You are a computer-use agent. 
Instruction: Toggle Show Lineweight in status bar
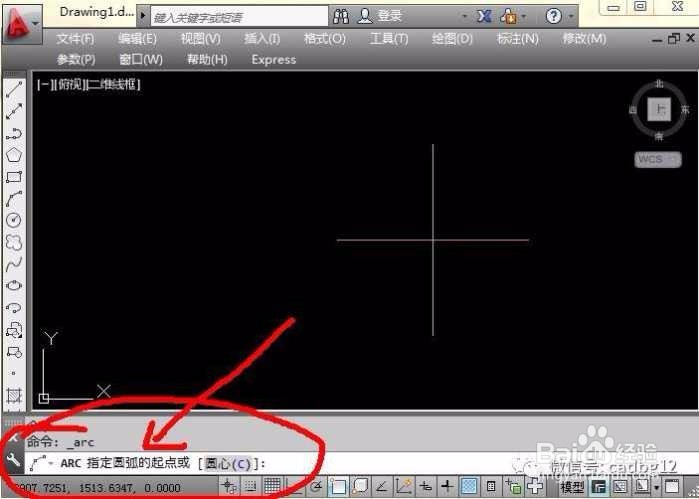coord(447,487)
